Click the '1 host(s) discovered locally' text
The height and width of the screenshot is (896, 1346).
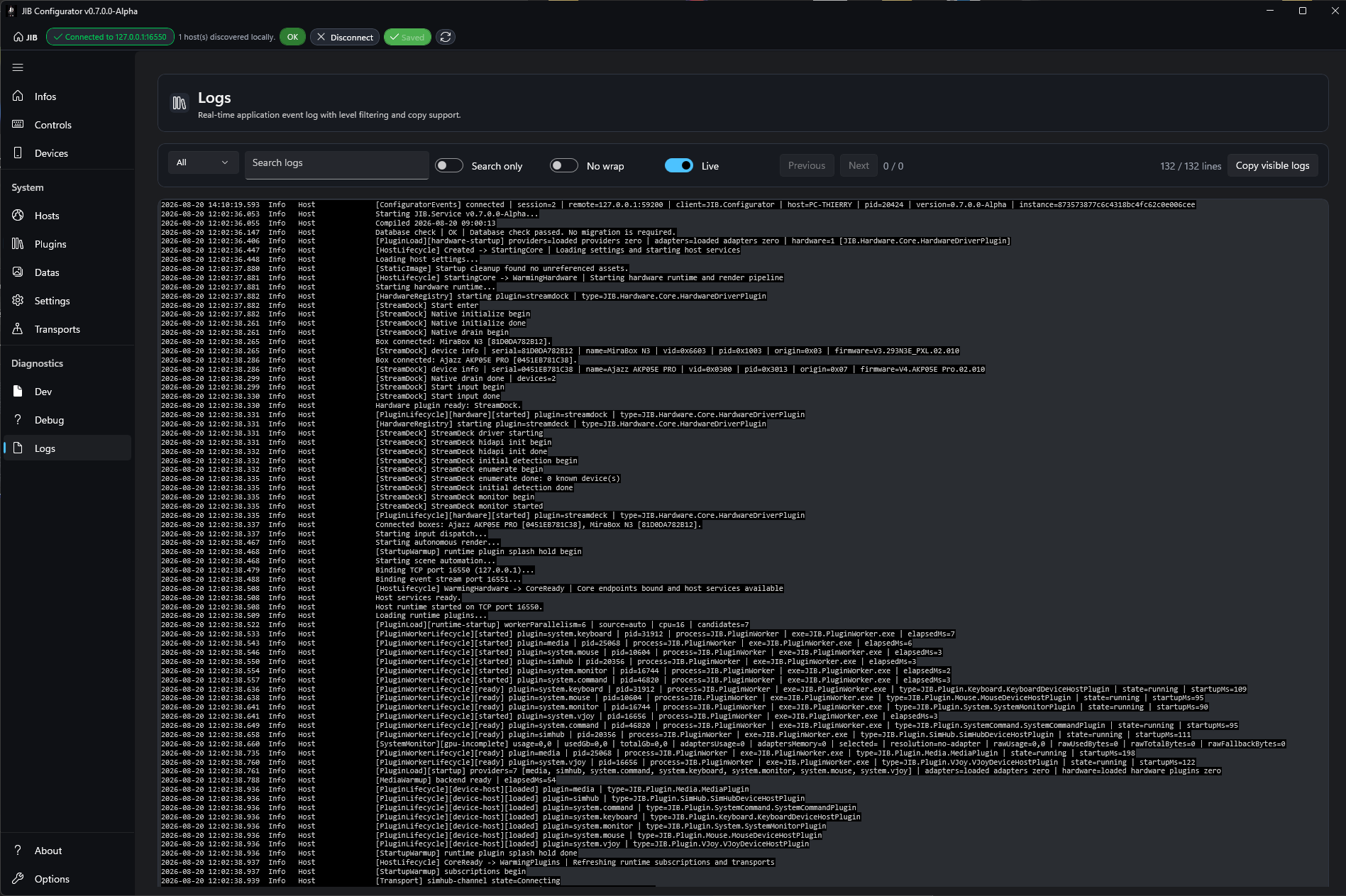pyautogui.click(x=226, y=37)
